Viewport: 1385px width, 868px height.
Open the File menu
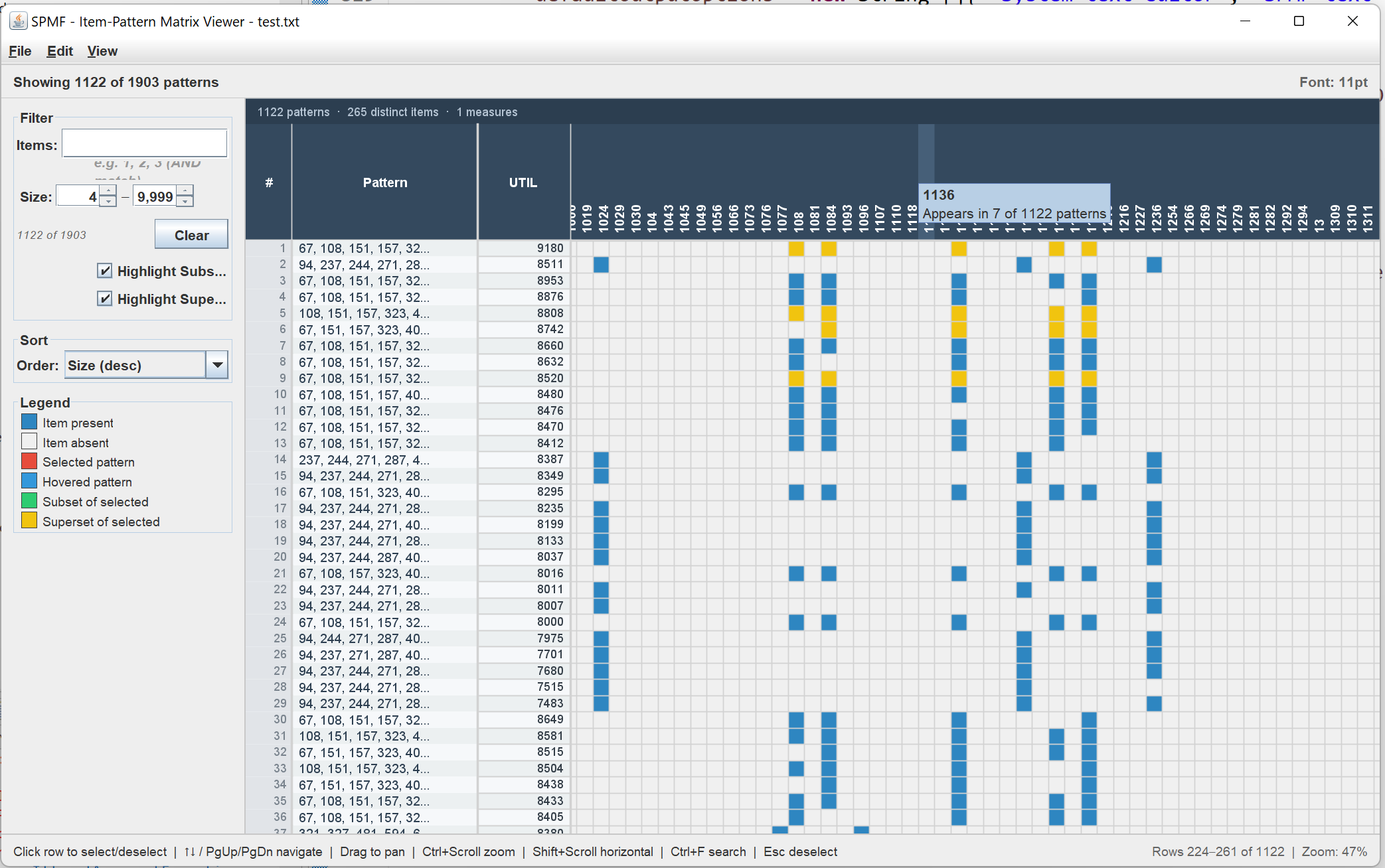tap(20, 51)
